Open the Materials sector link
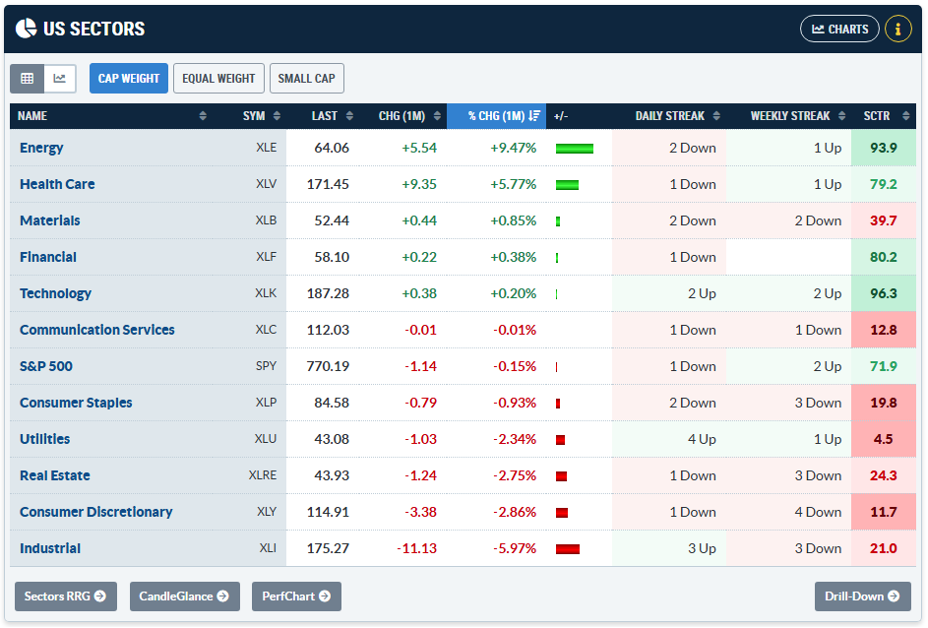Image resolution: width=928 pixels, height=628 pixels. 50,221
